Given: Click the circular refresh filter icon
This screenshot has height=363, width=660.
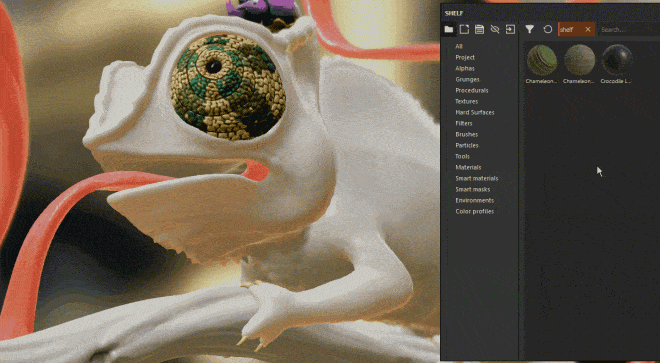Looking at the screenshot, I should (548, 29).
